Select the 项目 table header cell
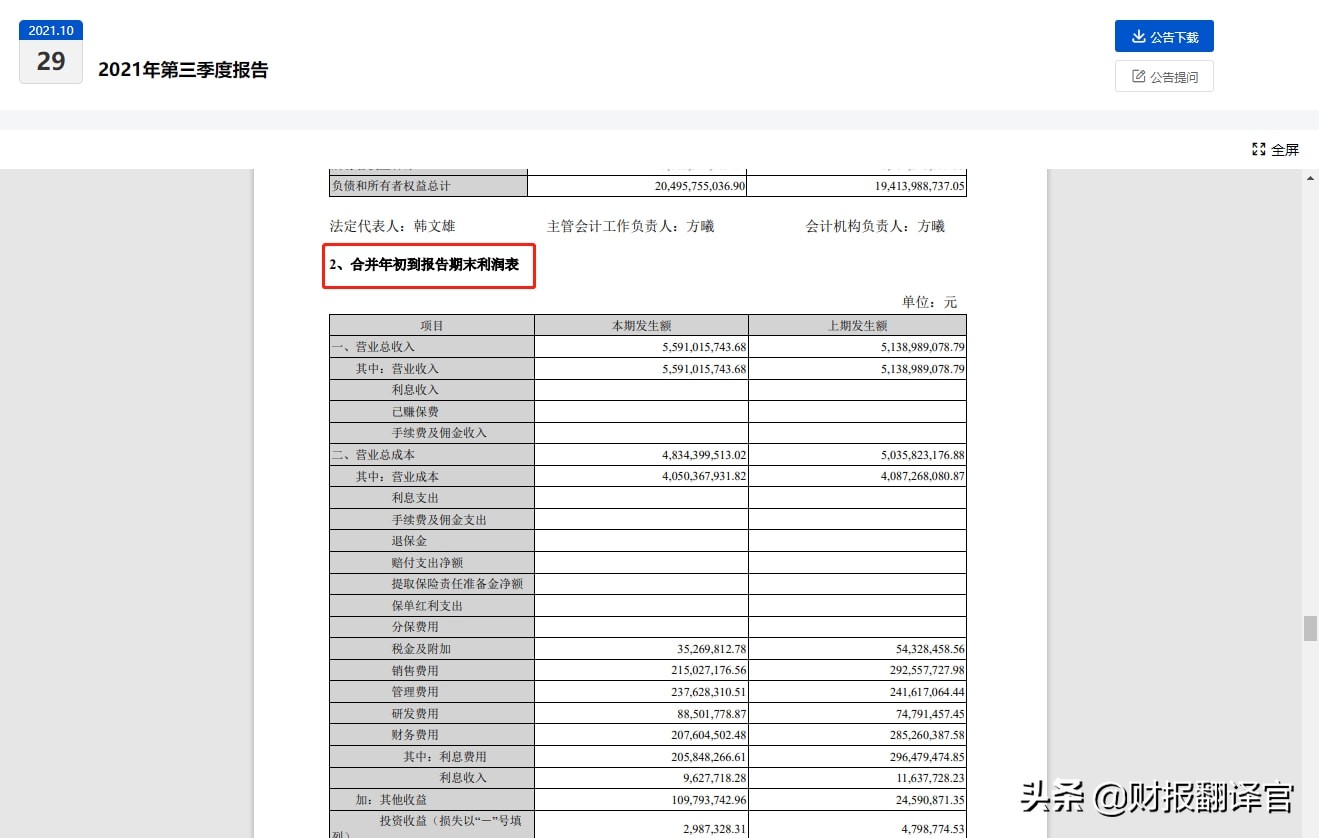The height and width of the screenshot is (838, 1319). click(x=430, y=324)
